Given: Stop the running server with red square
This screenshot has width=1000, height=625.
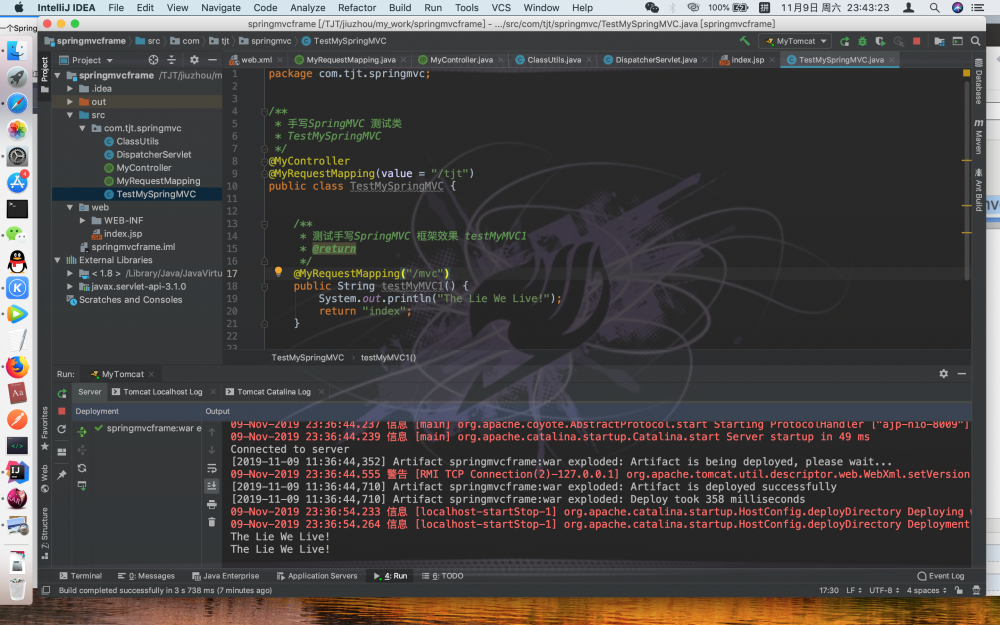Looking at the screenshot, I should 916,41.
